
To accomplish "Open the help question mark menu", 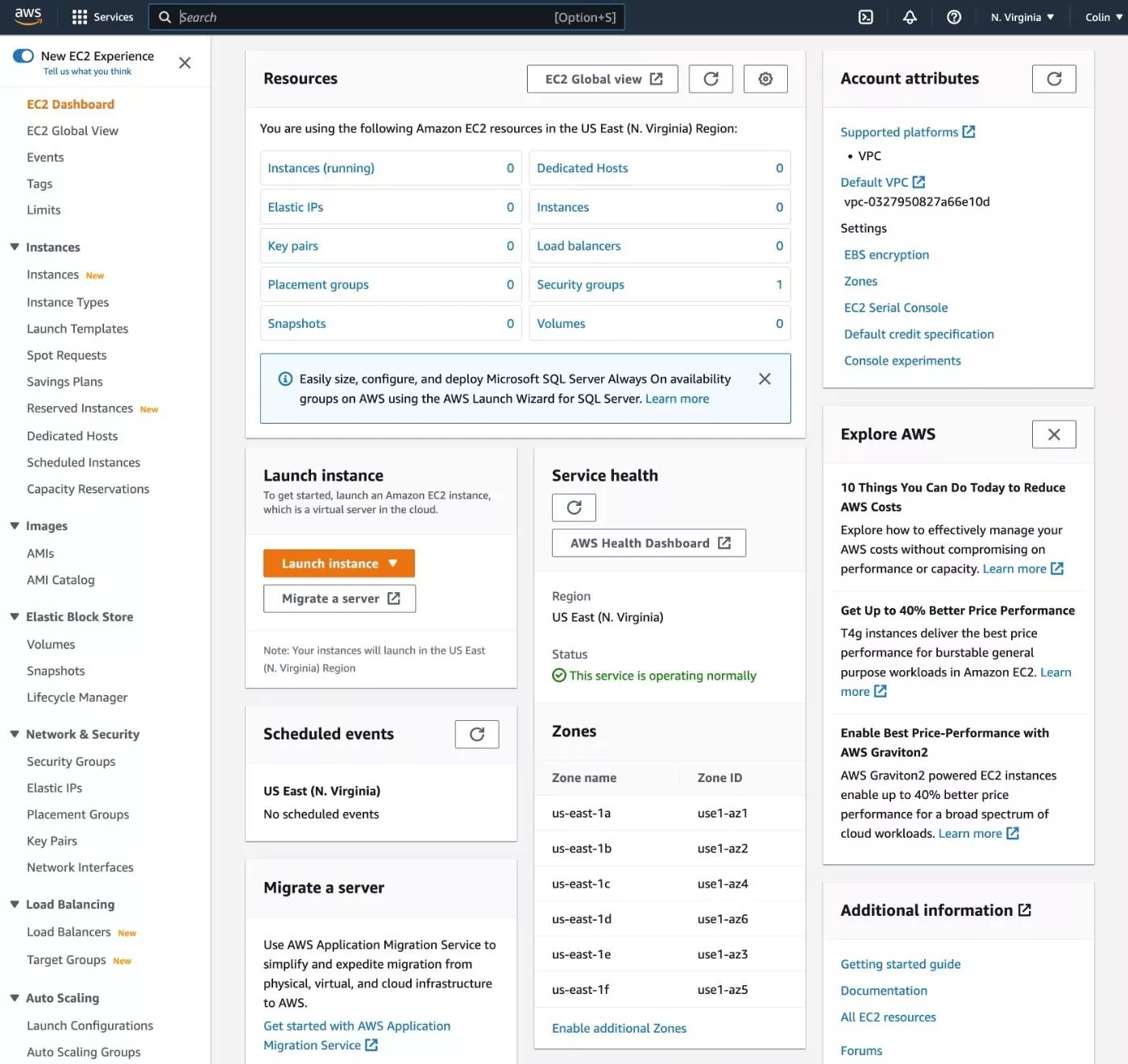I will [954, 17].
